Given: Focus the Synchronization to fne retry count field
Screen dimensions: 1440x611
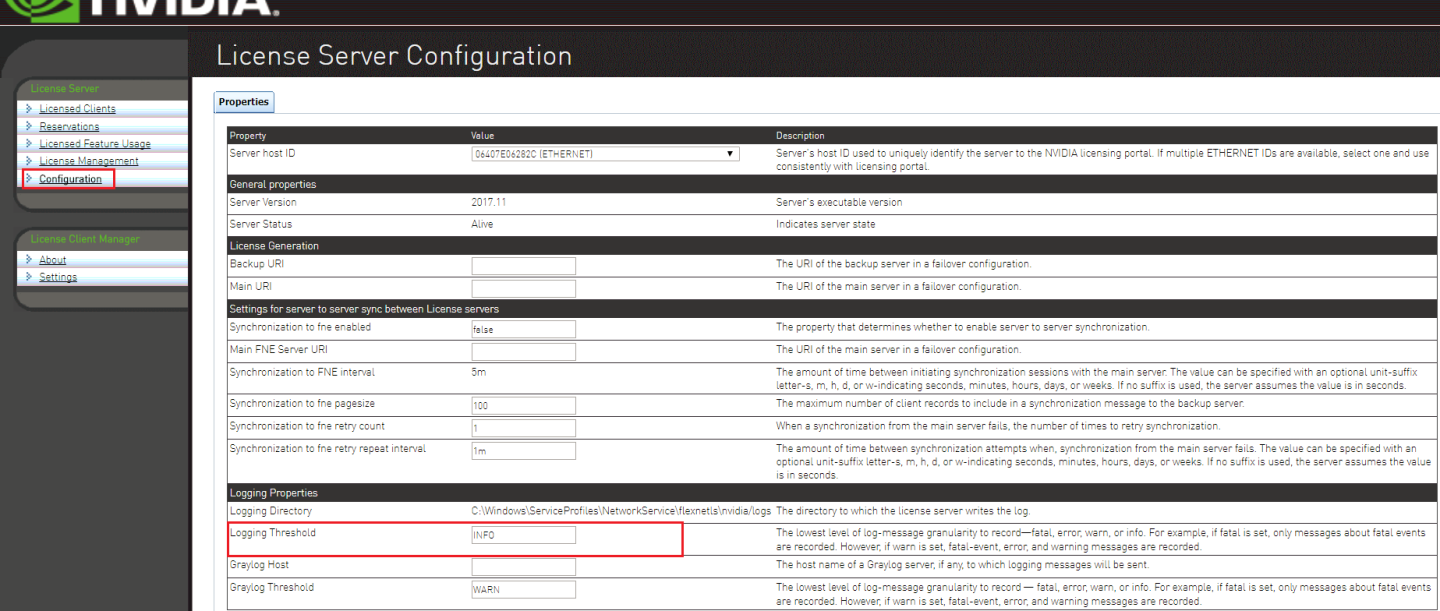Looking at the screenshot, I should [x=523, y=428].
